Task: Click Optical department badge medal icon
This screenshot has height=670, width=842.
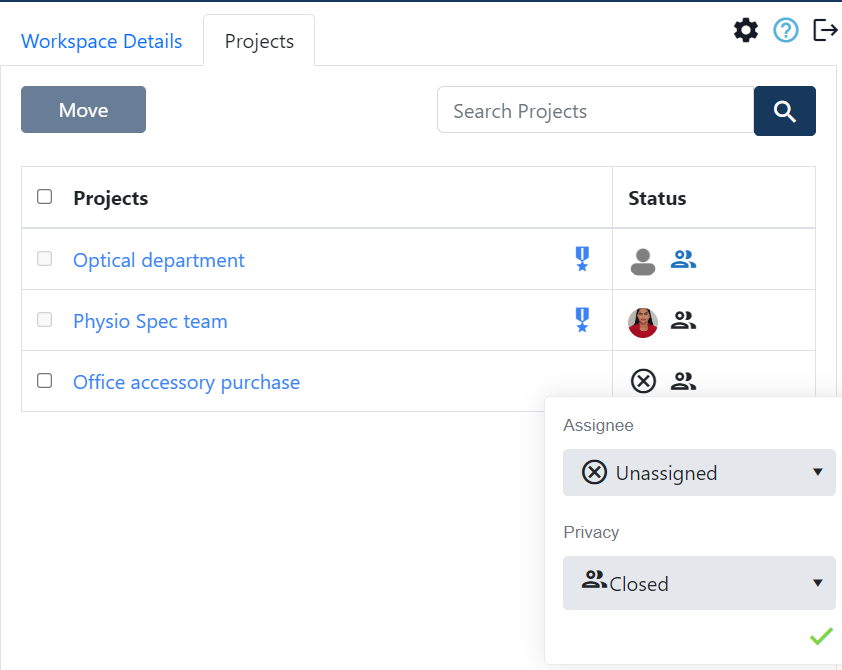Action: [582, 260]
